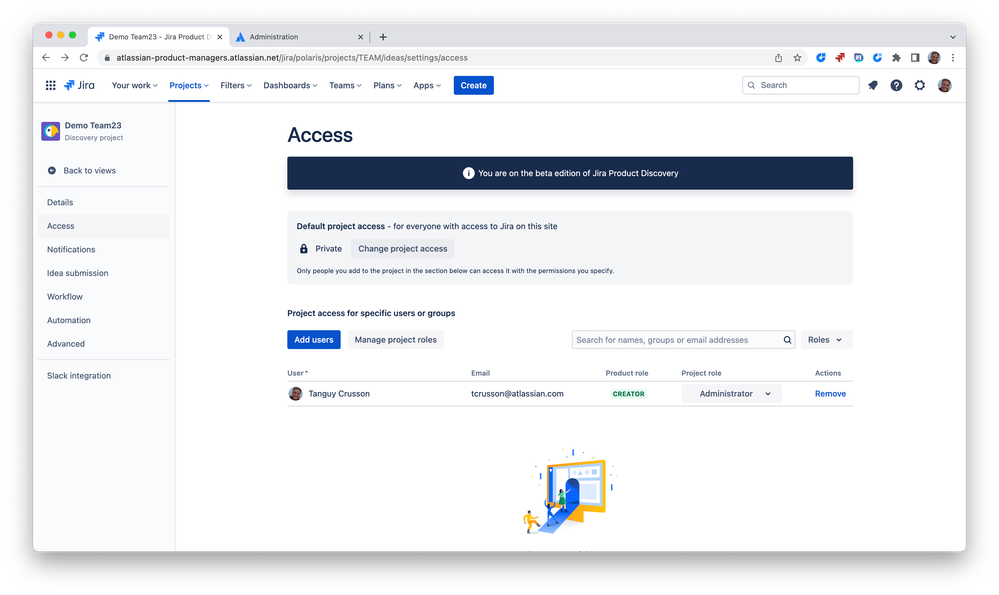
Task: Bookmark page with star icon
Action: (x=797, y=58)
